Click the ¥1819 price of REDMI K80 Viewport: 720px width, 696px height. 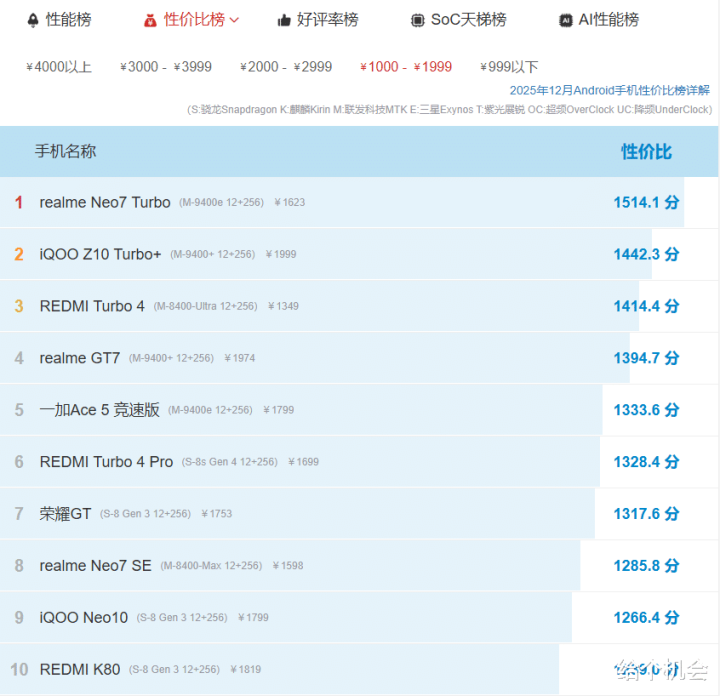tap(246, 669)
